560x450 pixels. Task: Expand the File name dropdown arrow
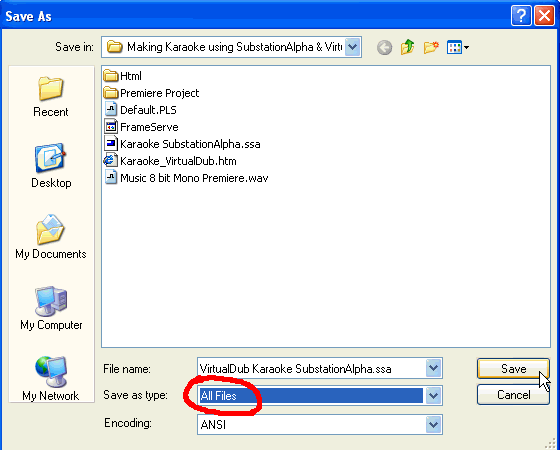[433, 368]
